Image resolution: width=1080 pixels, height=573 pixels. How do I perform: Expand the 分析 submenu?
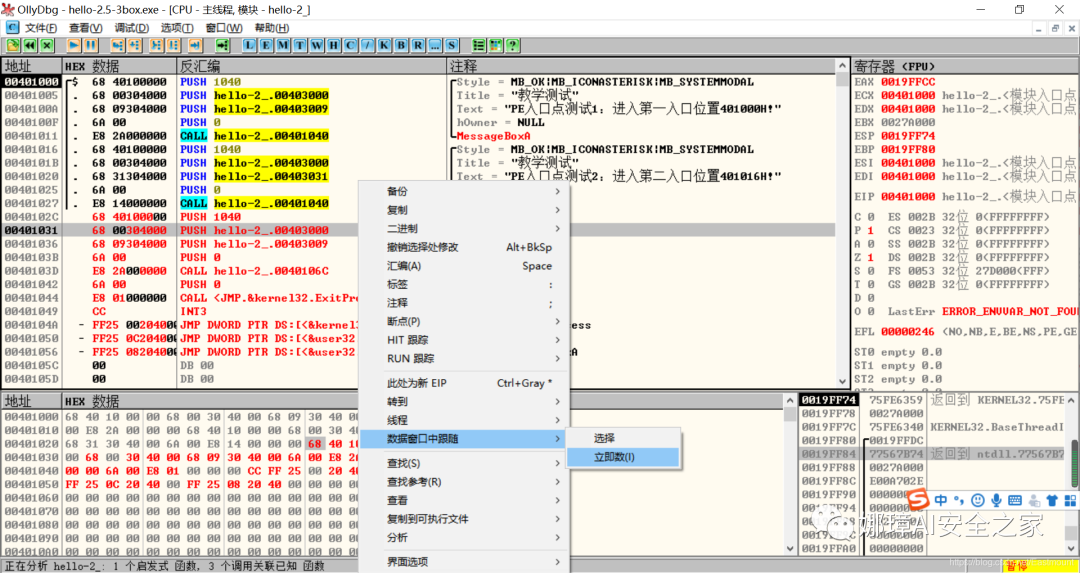[465, 537]
